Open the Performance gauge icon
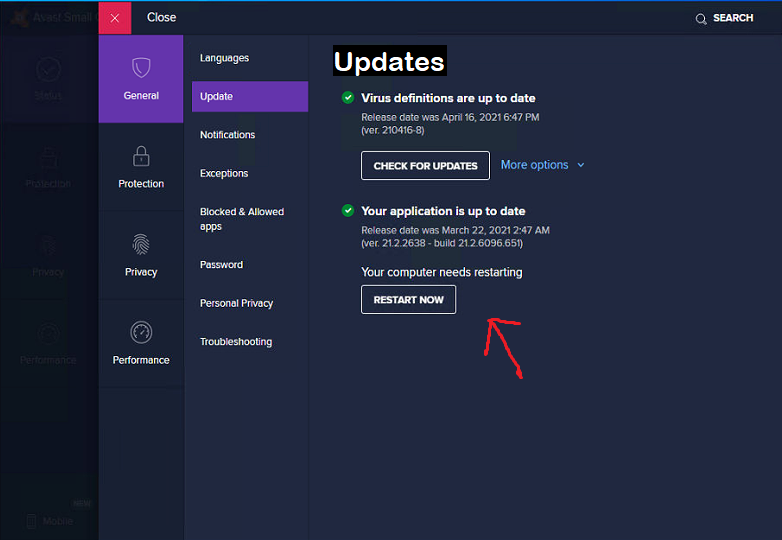This screenshot has width=782, height=540. point(141,332)
